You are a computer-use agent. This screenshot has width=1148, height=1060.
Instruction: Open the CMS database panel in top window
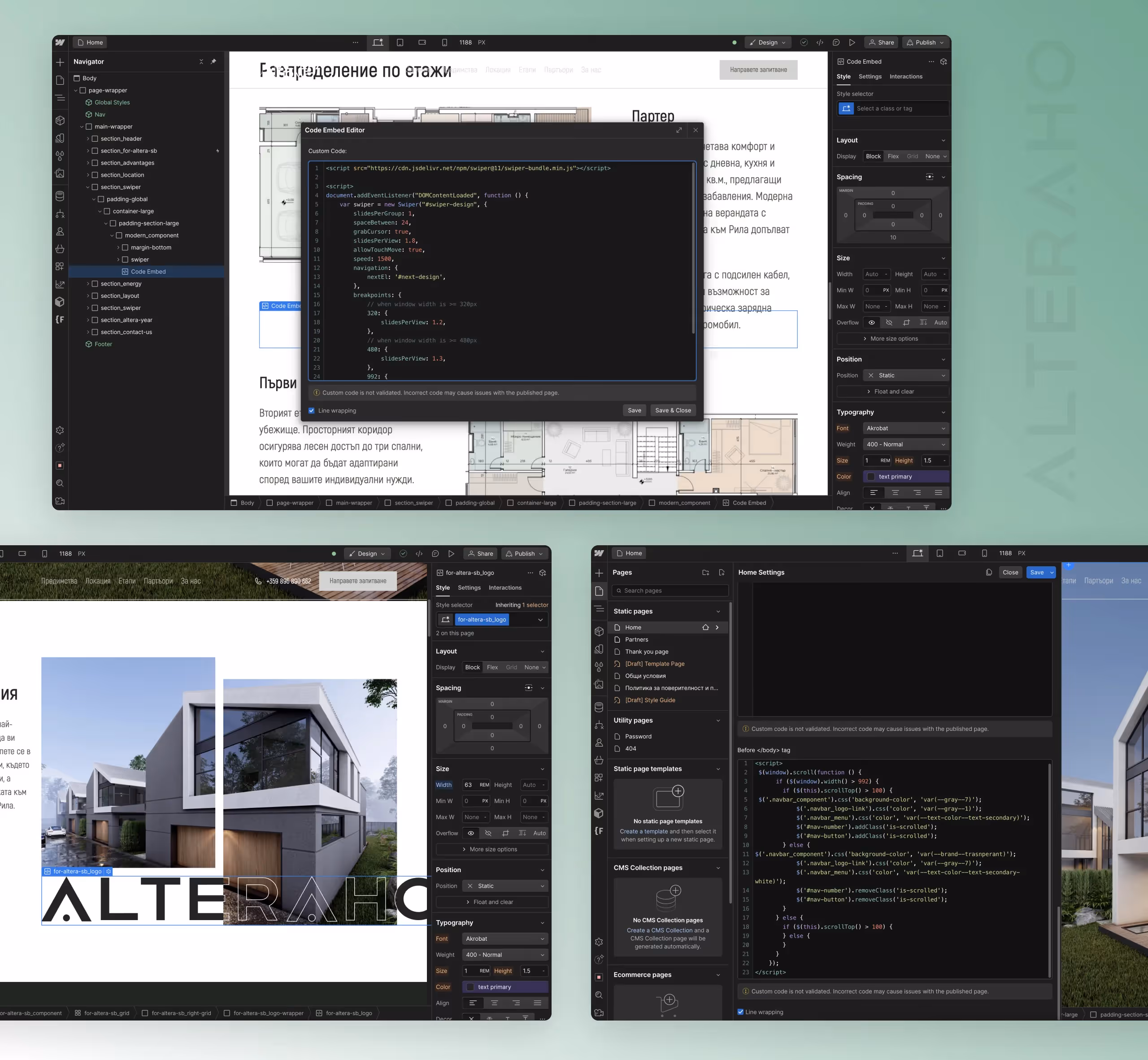coord(60,196)
